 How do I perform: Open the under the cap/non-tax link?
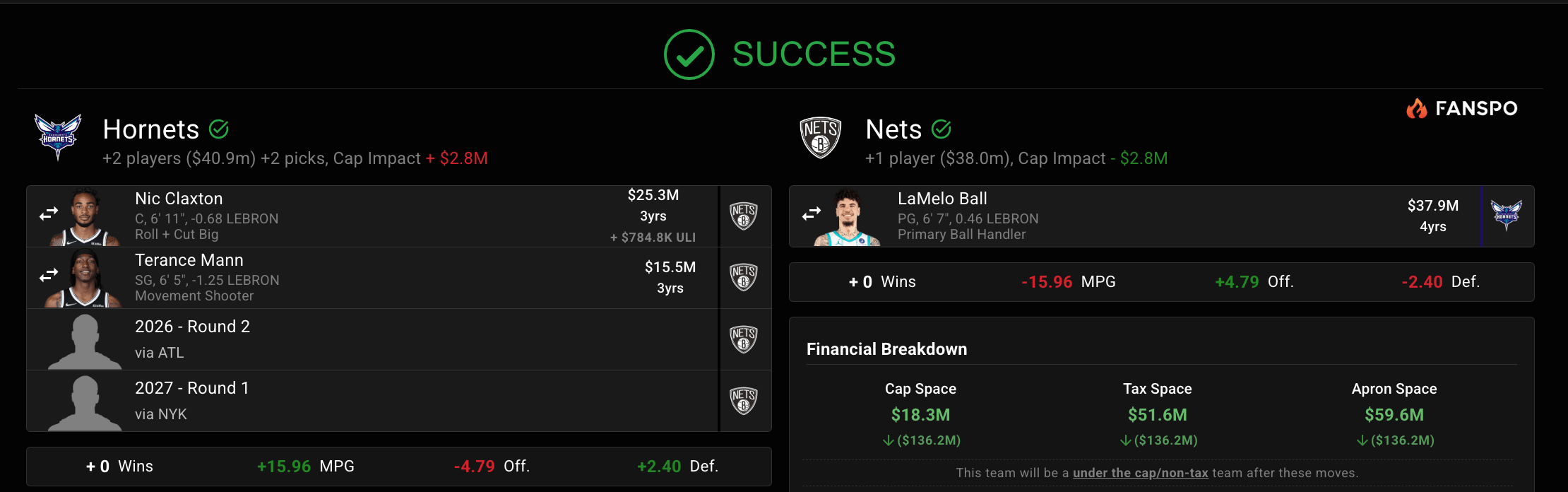click(1140, 473)
